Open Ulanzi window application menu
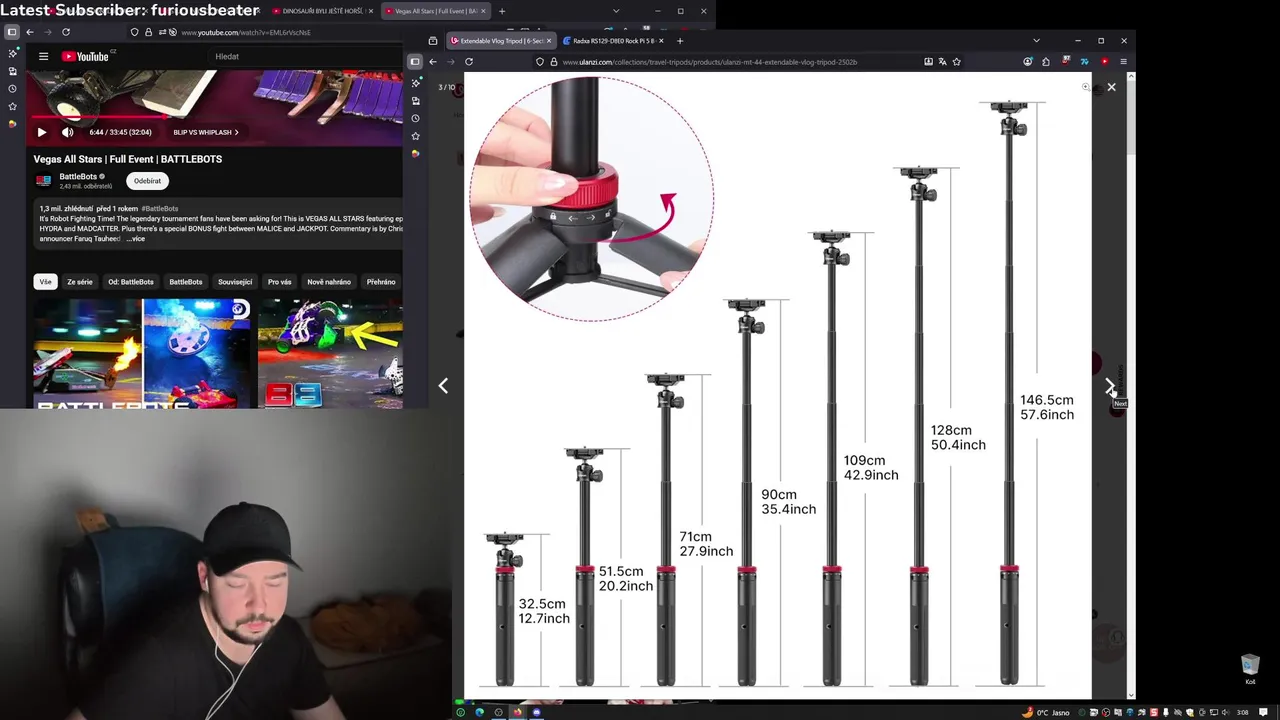Screen dimensions: 1280x720 (1123, 62)
